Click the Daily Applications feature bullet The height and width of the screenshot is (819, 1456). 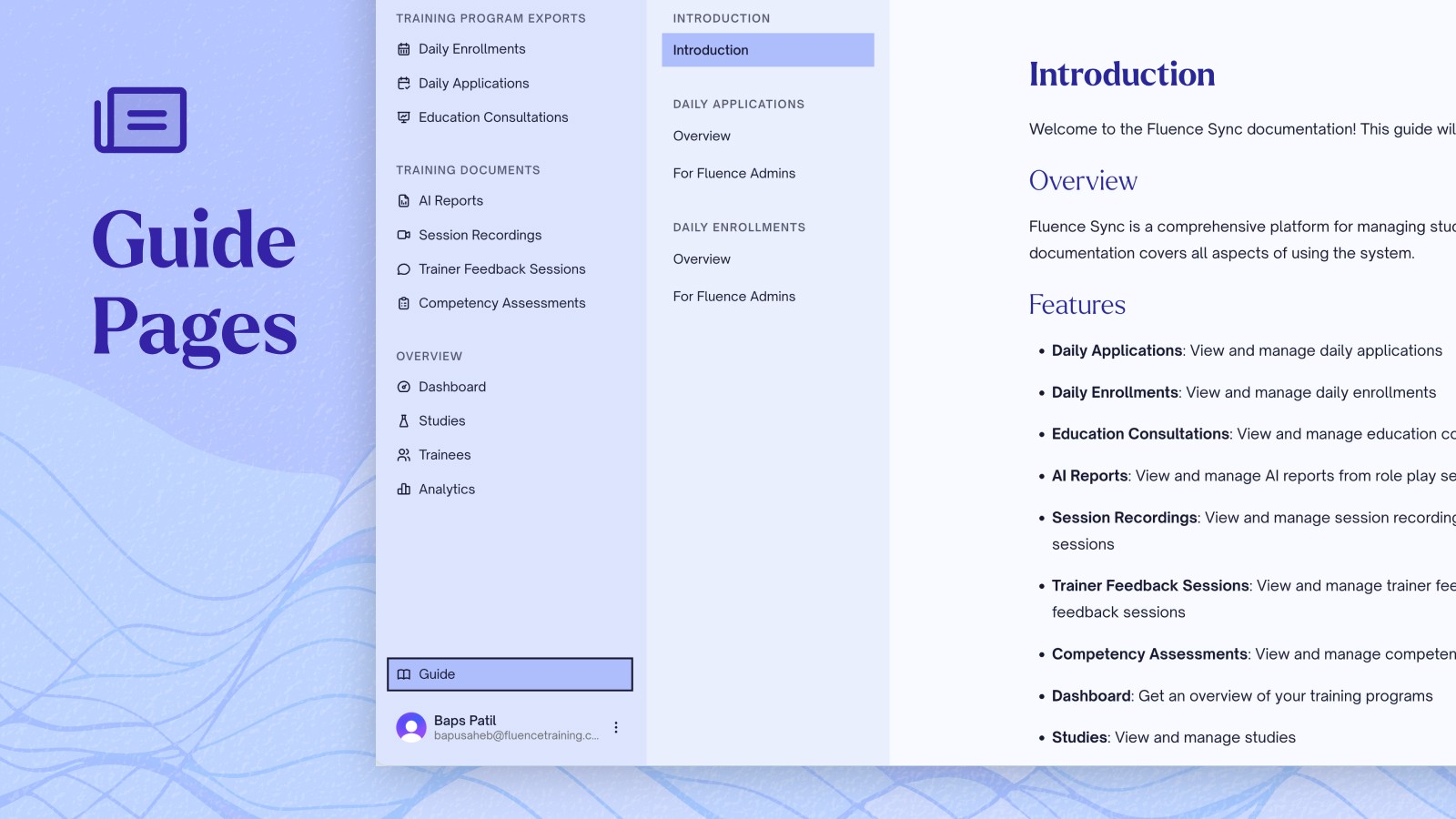(1247, 350)
